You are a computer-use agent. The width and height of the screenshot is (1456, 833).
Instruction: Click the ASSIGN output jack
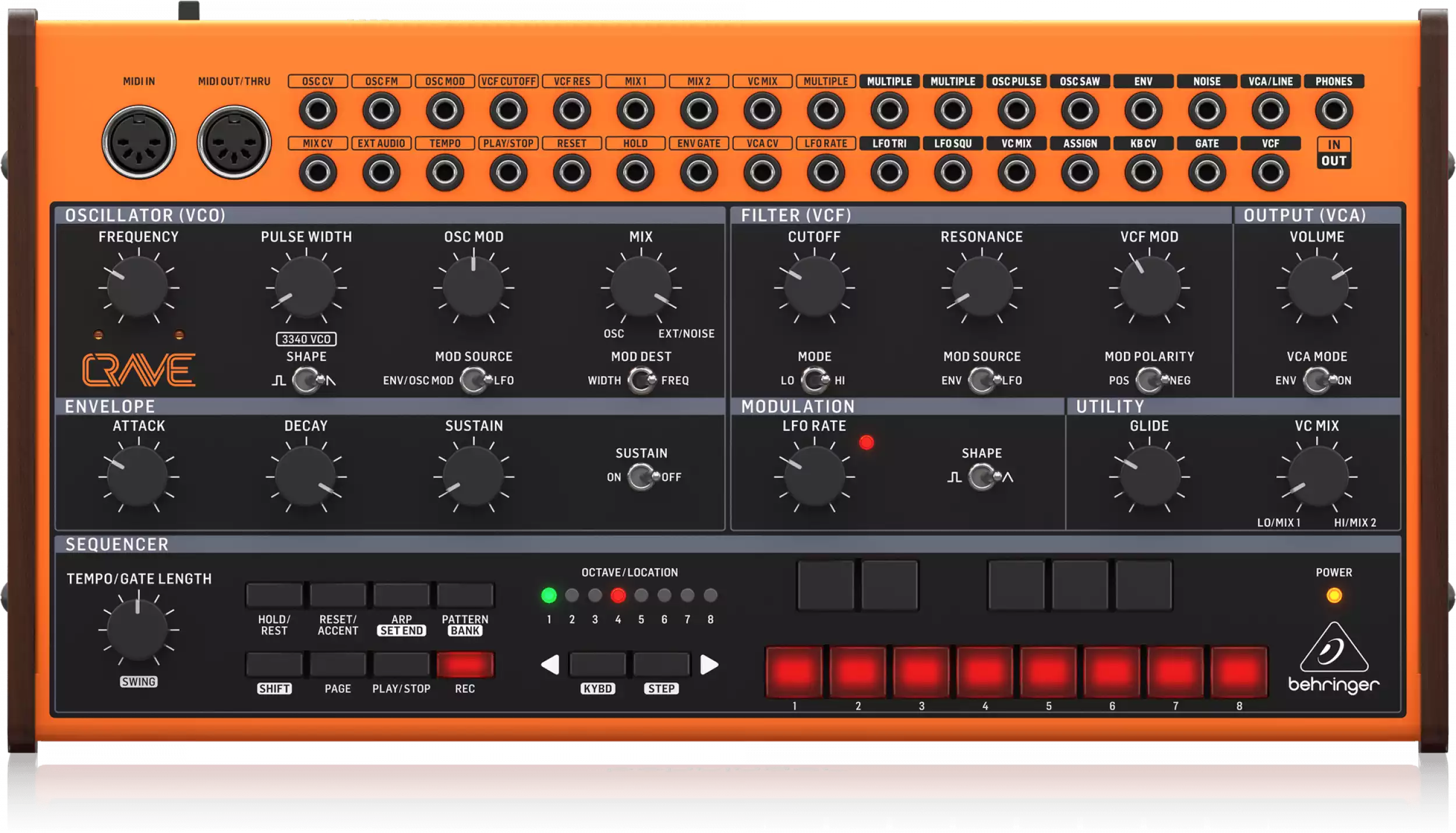[1080, 172]
